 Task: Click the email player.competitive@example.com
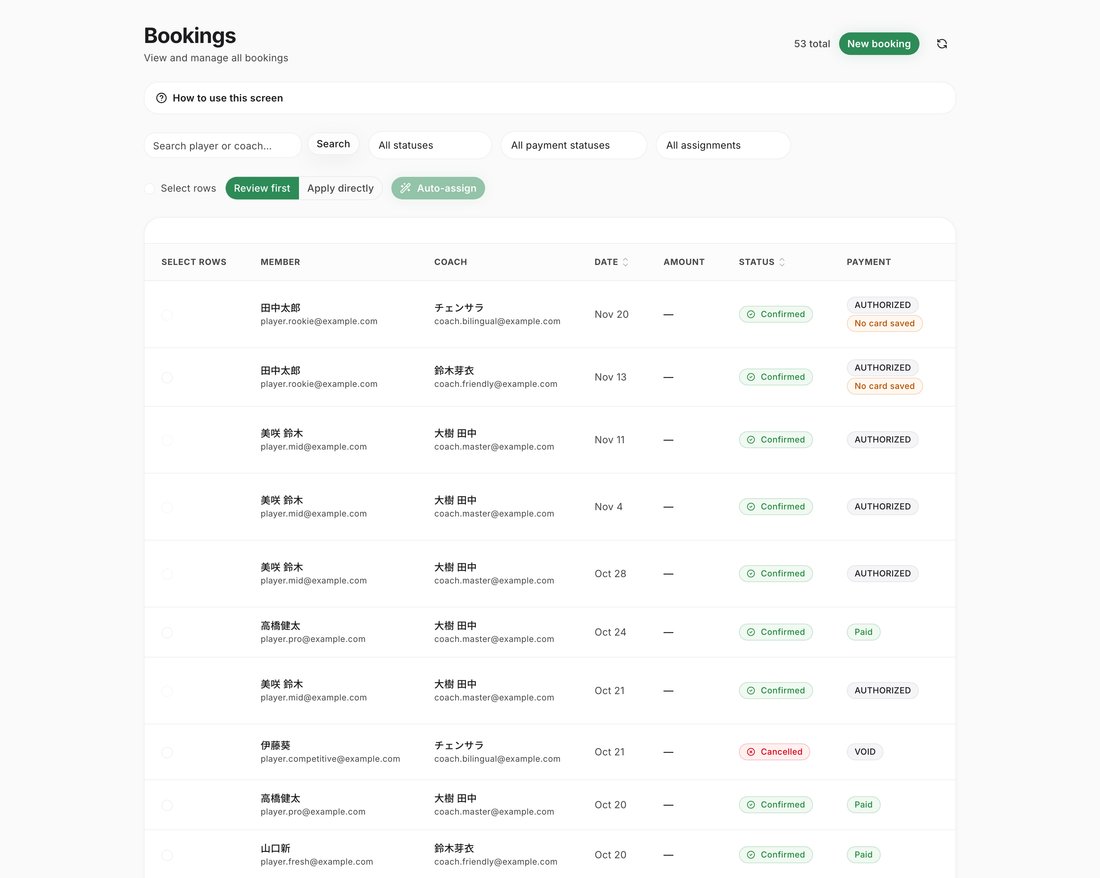(x=330, y=759)
